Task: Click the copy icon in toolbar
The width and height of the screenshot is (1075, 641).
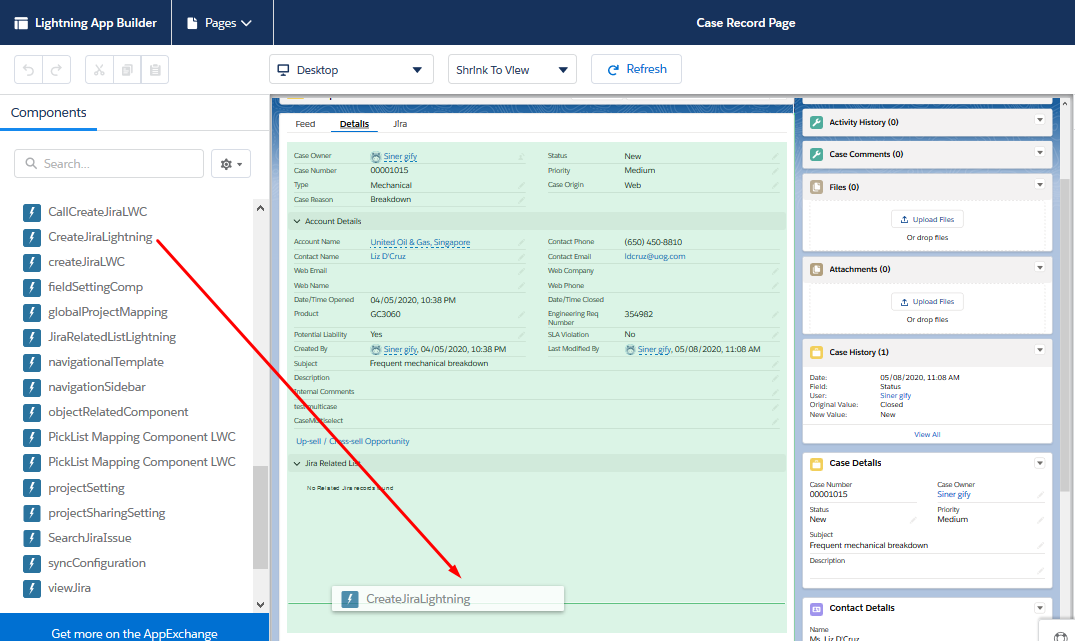Action: click(127, 69)
